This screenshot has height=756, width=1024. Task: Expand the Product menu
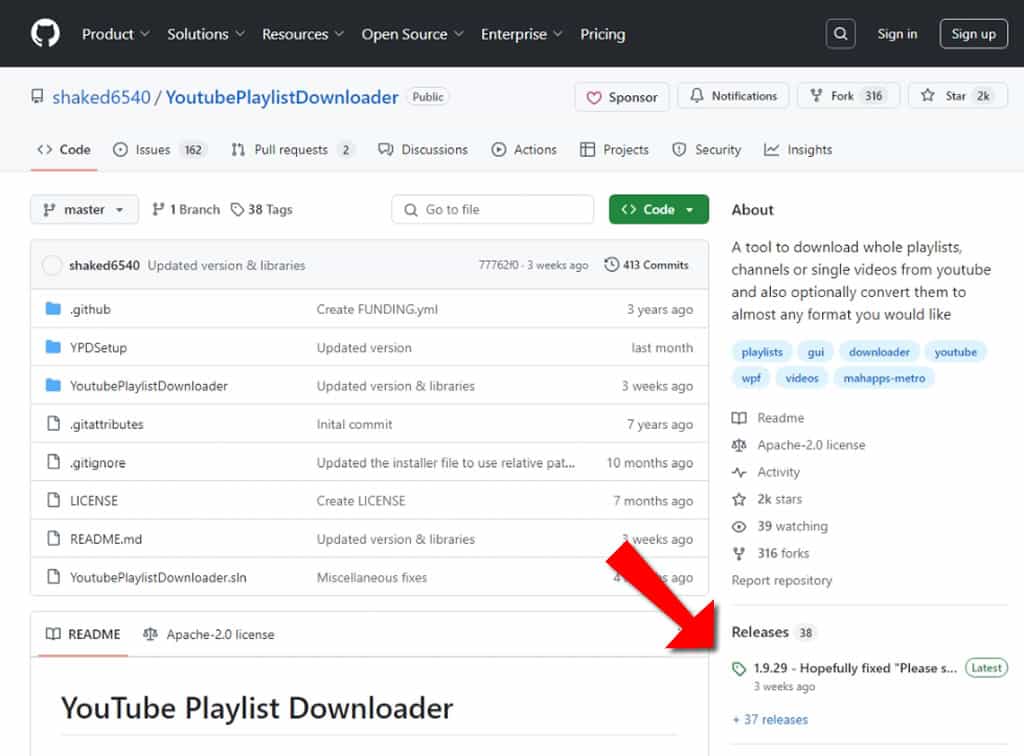(x=116, y=34)
